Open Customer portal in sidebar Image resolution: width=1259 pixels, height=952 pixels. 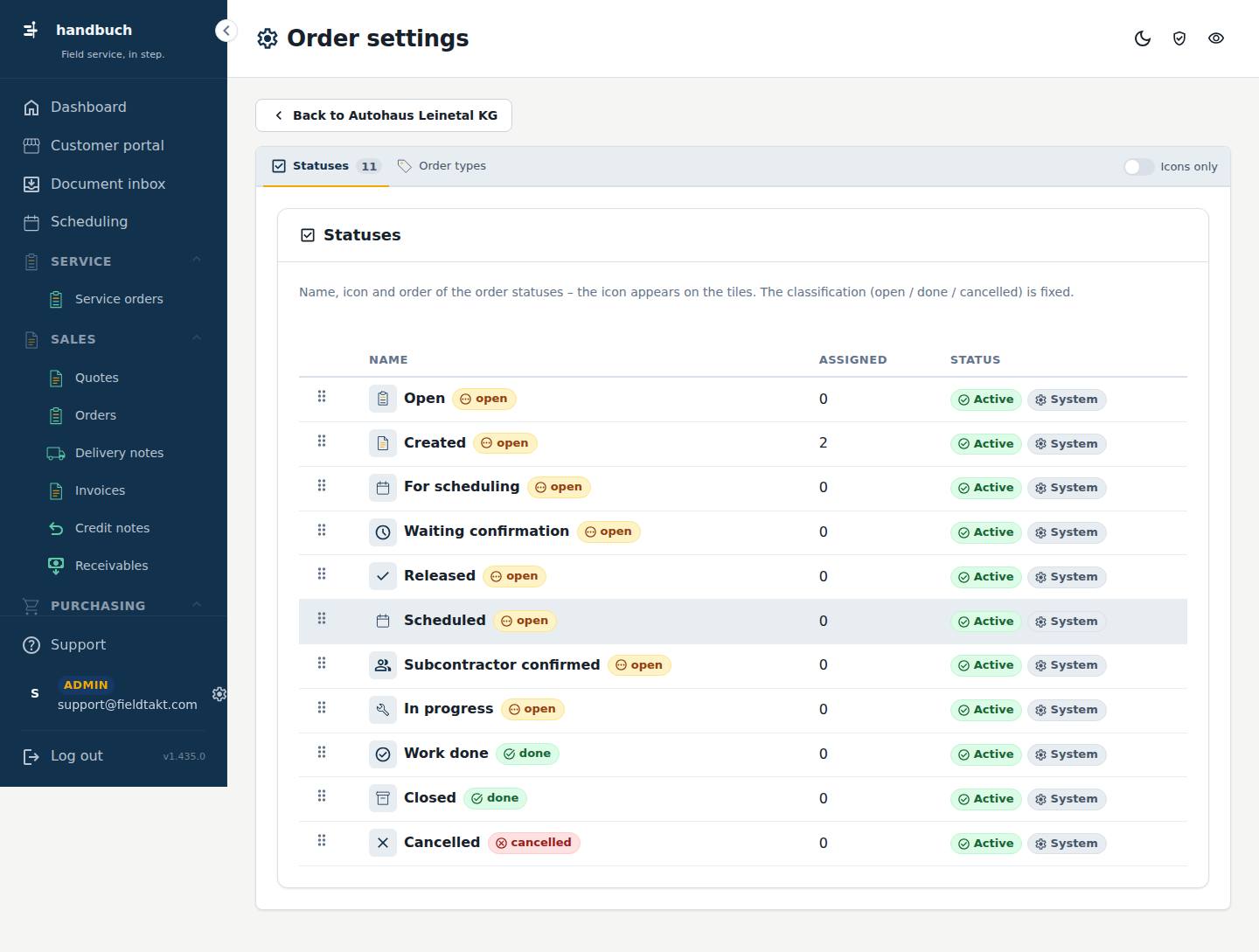(114, 146)
